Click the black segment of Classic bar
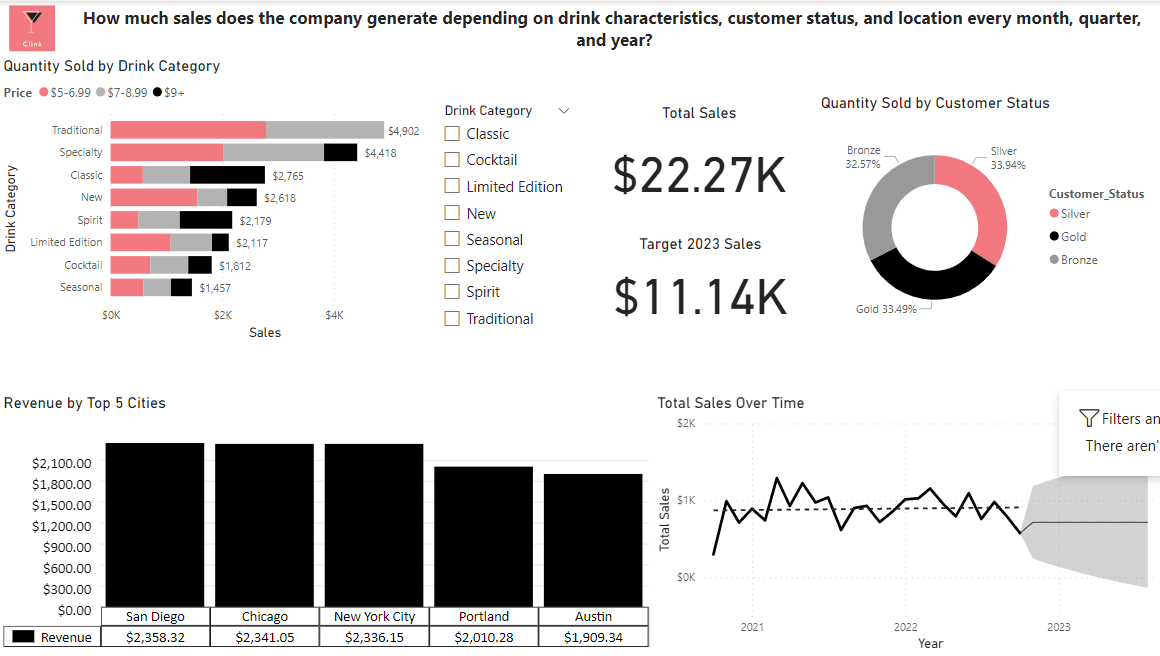 227,175
